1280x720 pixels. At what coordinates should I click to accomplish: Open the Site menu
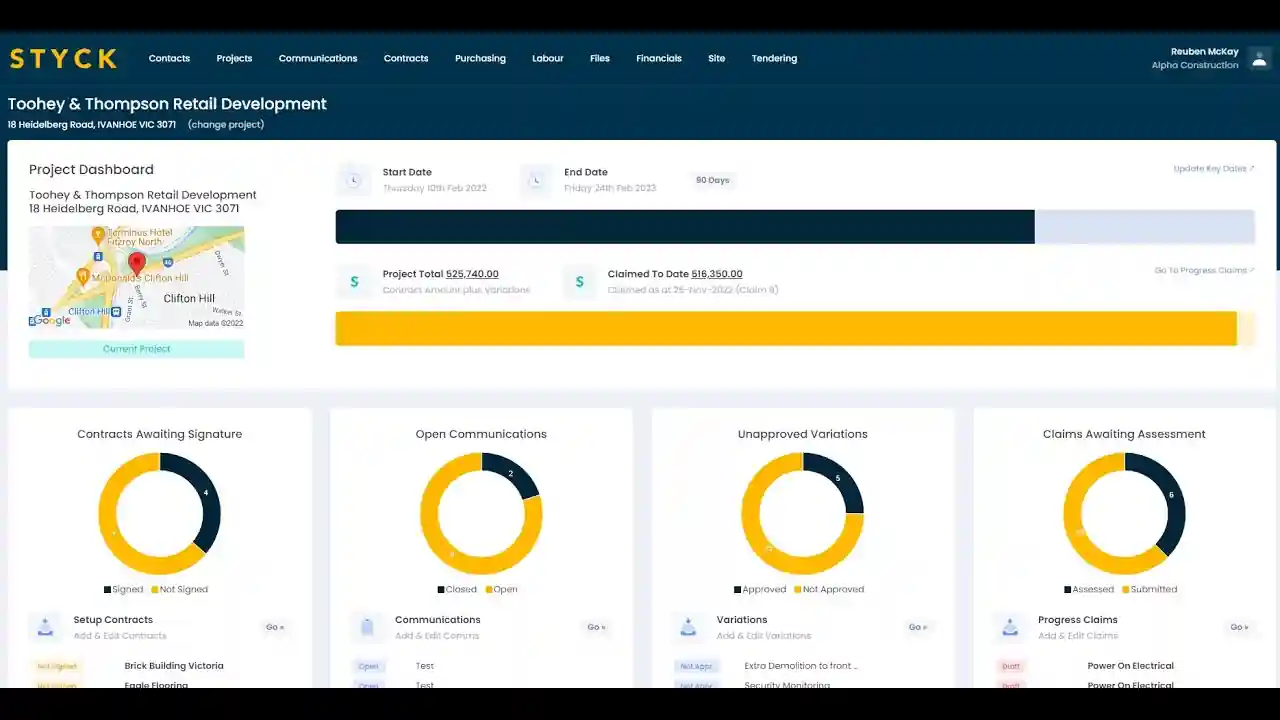717,58
